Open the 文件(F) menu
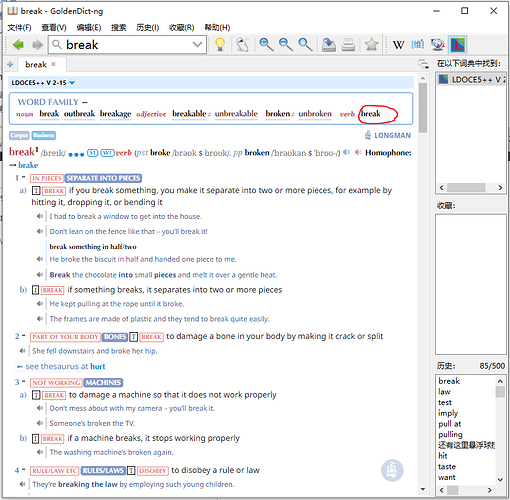The height and width of the screenshot is (500, 510). pyautogui.click(x=19, y=27)
